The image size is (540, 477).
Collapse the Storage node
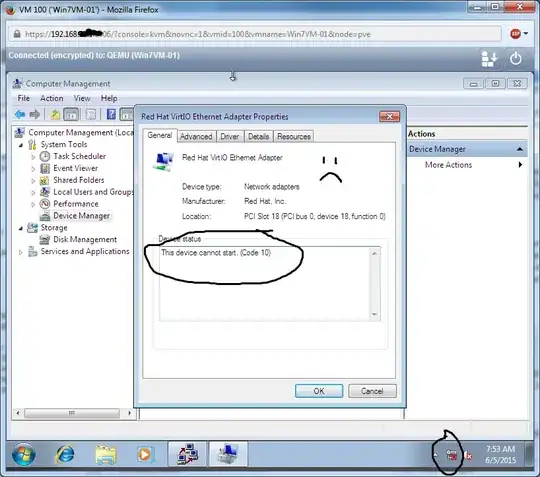21,228
